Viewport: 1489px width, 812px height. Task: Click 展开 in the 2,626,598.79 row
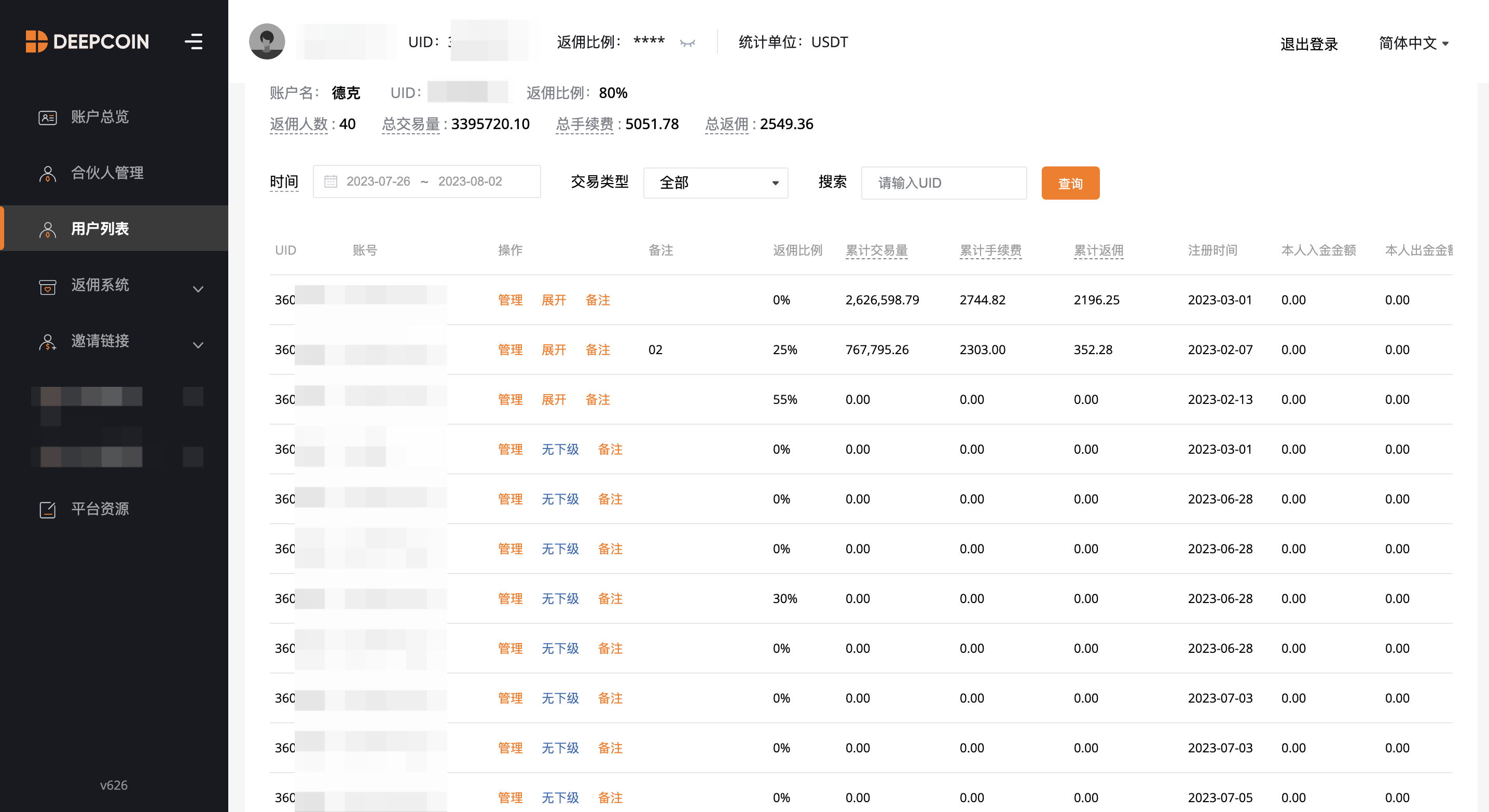coord(554,300)
